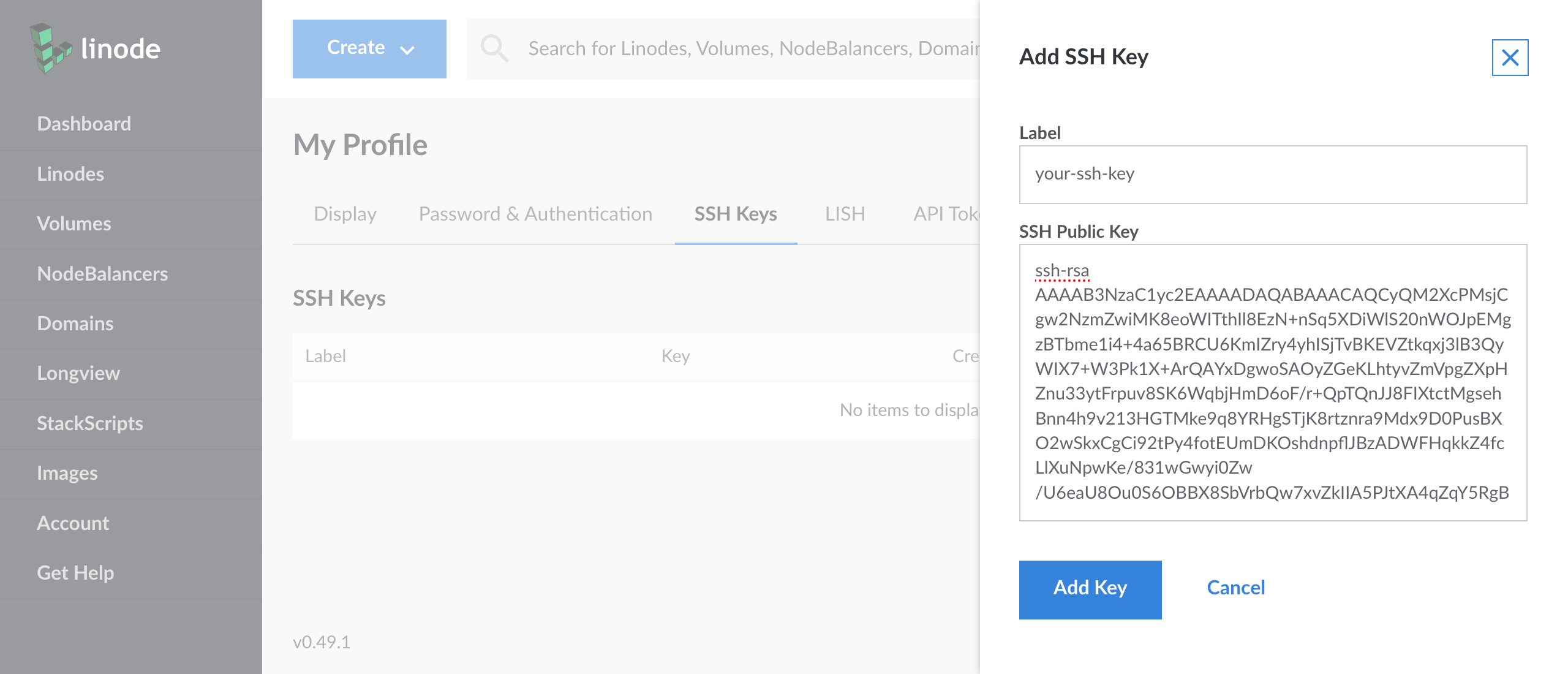Go to Images section
This screenshot has height=674, width=1568.
(x=67, y=473)
